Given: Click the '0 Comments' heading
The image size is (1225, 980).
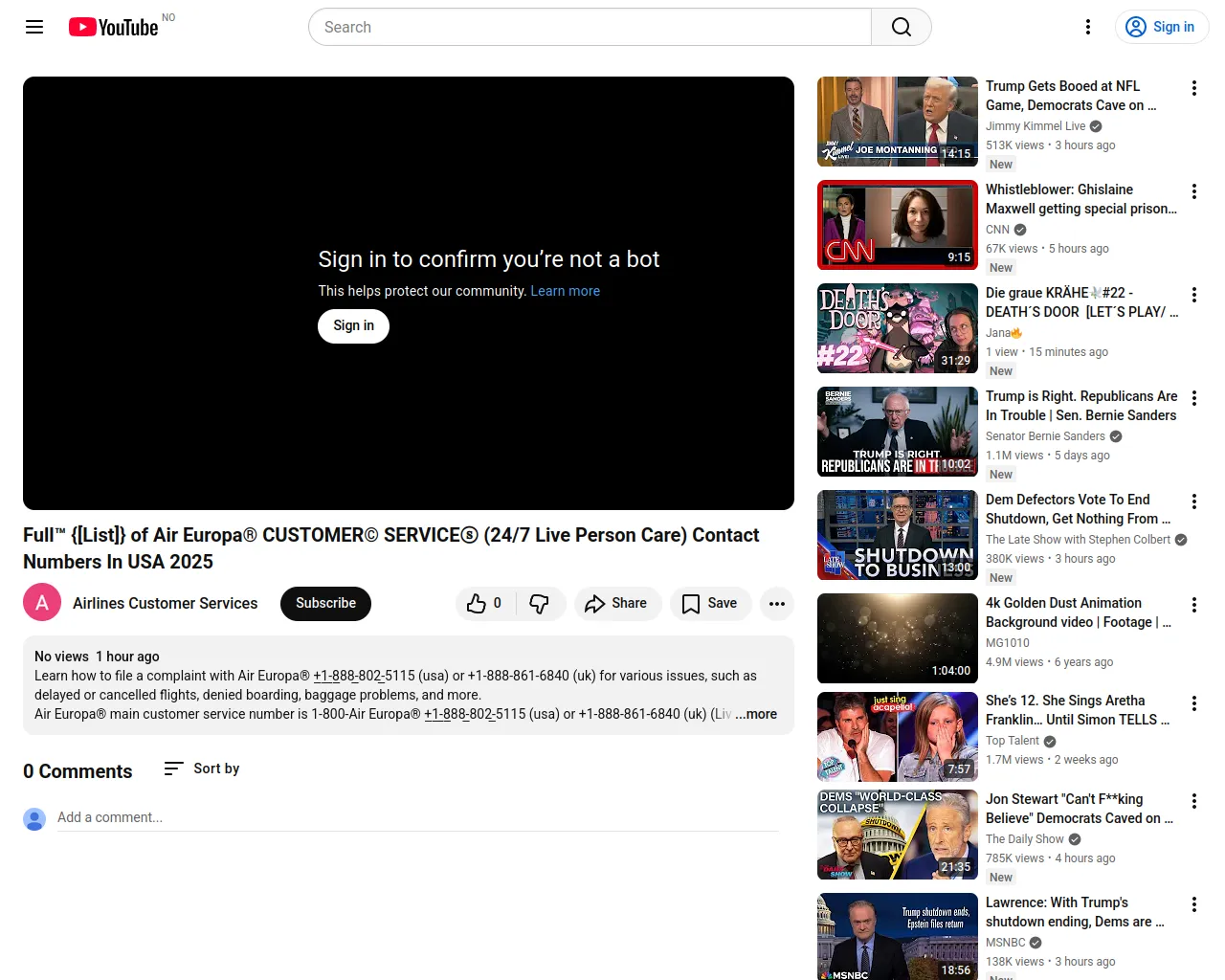Looking at the screenshot, I should (x=78, y=771).
